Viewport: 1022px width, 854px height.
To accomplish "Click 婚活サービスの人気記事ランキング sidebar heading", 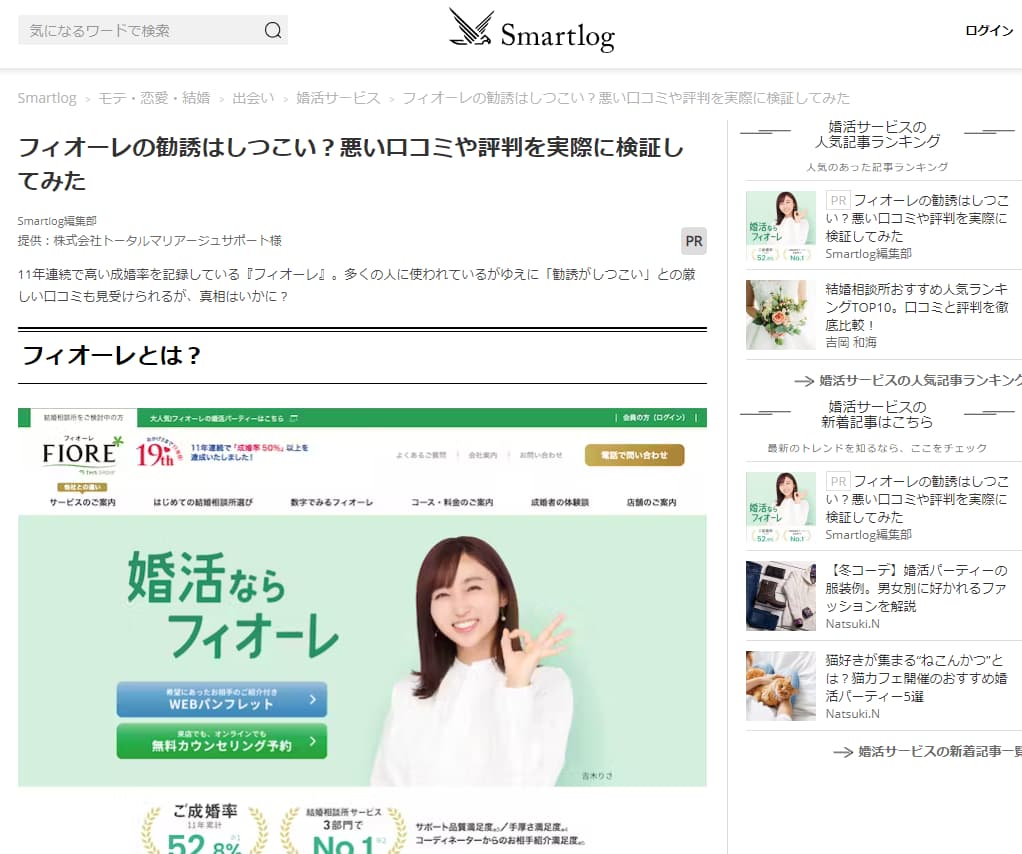I will pos(877,134).
